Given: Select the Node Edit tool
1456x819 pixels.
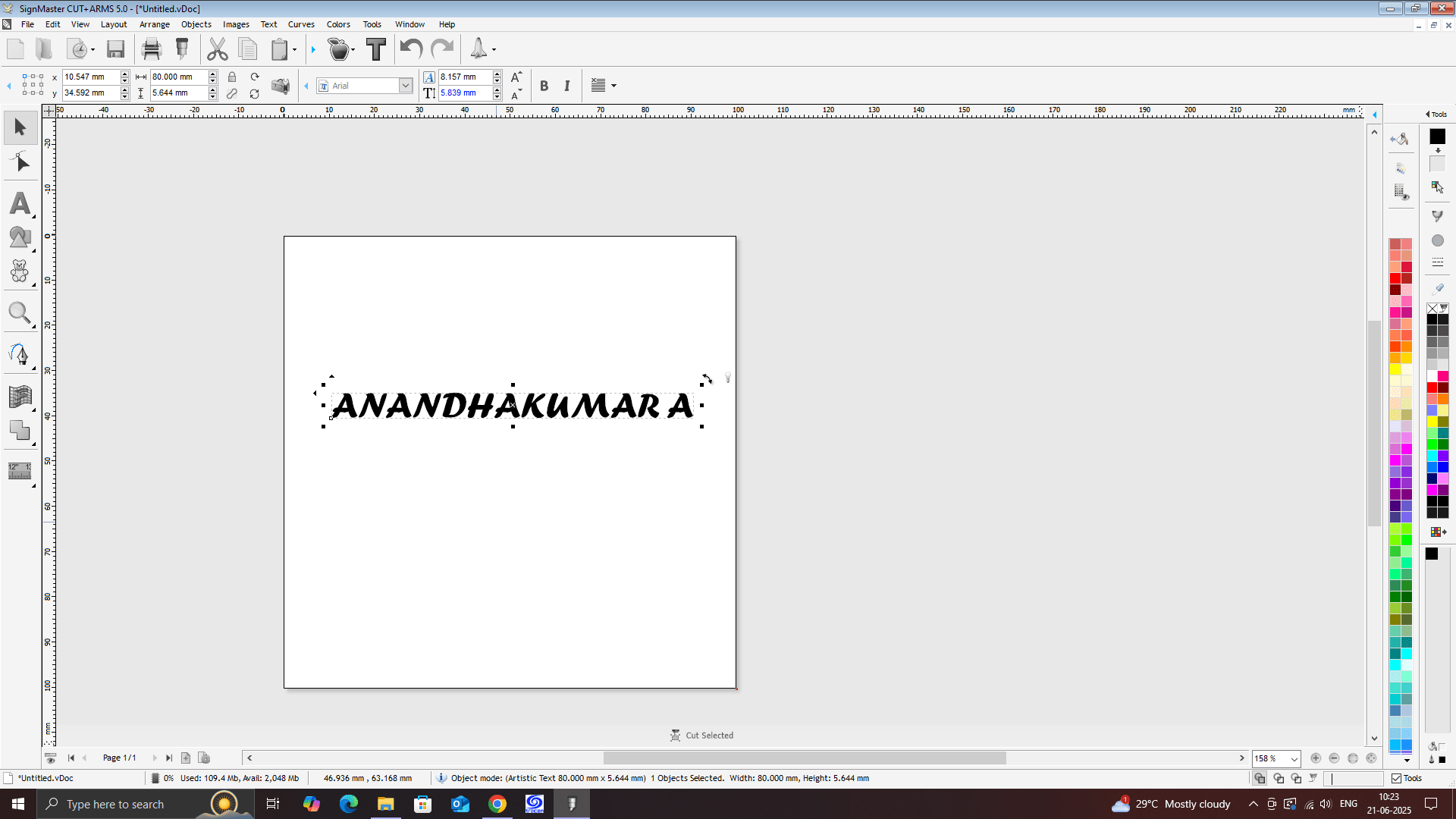Looking at the screenshot, I should pyautogui.click(x=20, y=162).
